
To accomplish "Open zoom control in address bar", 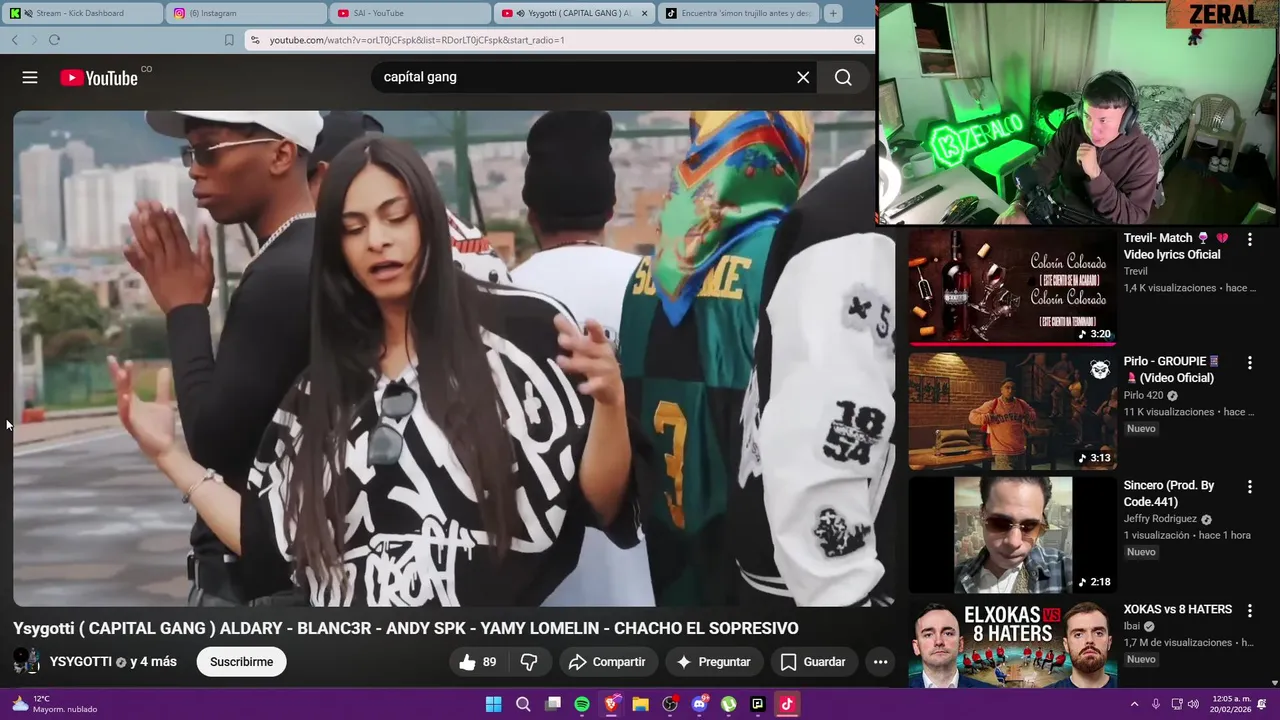I will (859, 40).
